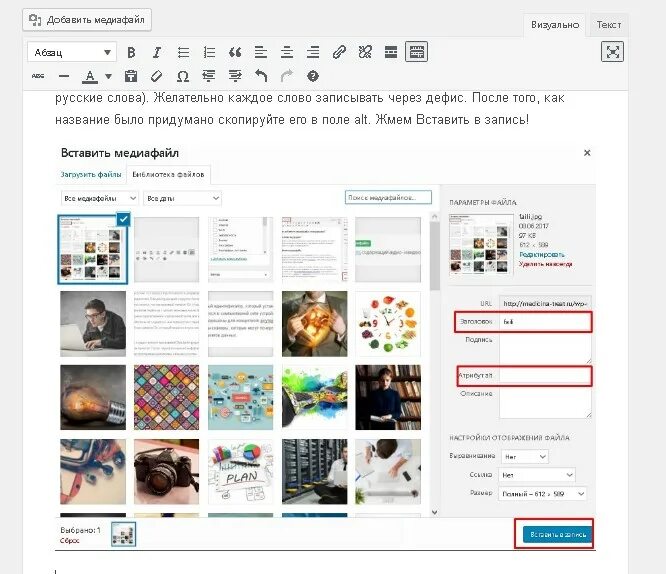Viewport: 666px width, 574px height.
Task: Click the media grid scroll-down arrow
Action: (434, 512)
